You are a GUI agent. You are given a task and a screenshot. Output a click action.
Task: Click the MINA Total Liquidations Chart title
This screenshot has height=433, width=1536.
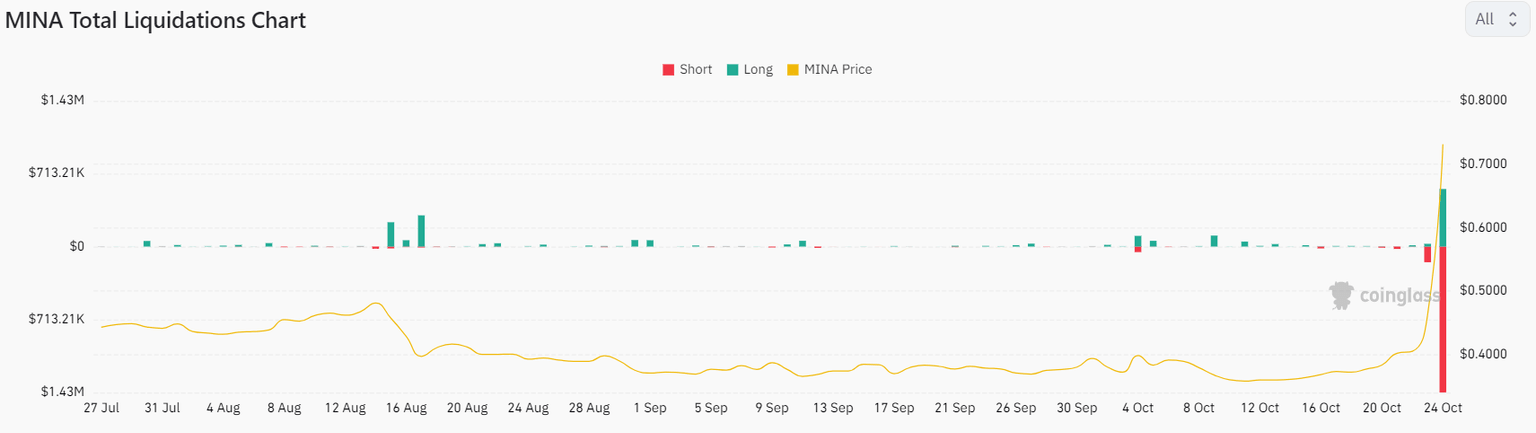[x=156, y=20]
